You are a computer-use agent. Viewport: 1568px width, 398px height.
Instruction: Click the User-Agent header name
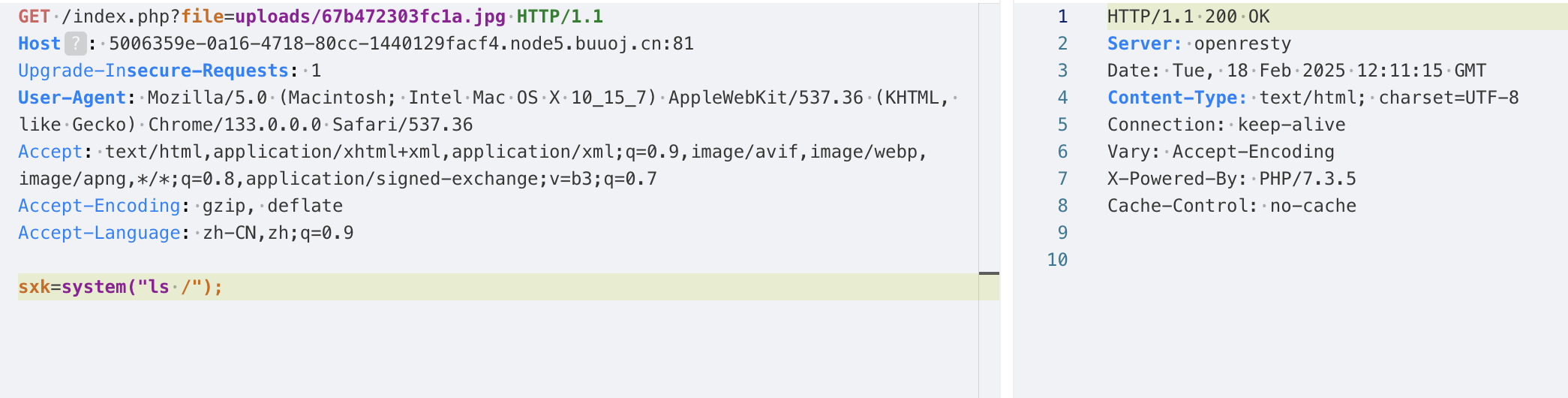pyautogui.click(x=72, y=98)
